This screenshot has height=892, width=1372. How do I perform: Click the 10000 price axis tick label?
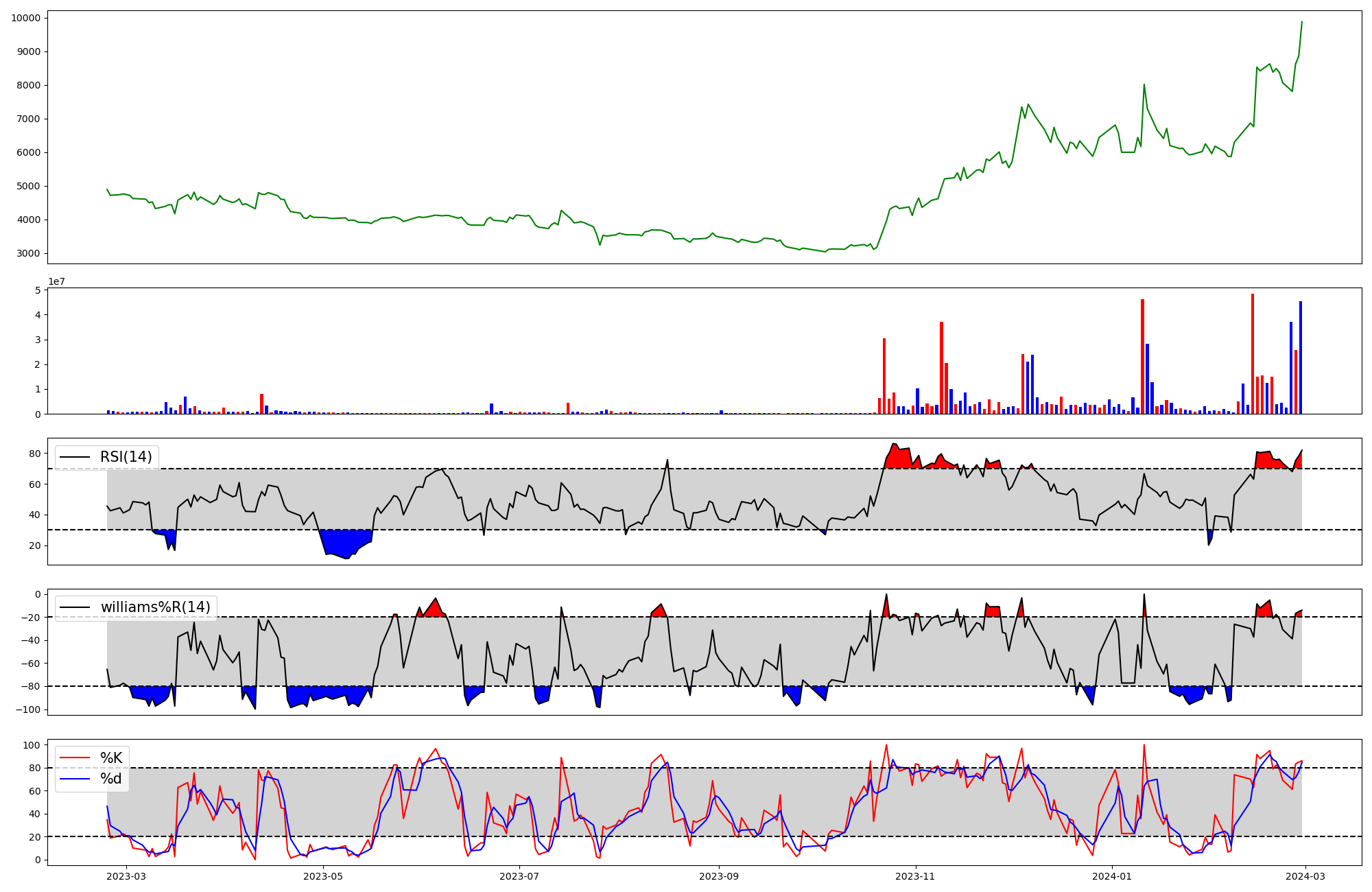[25, 18]
